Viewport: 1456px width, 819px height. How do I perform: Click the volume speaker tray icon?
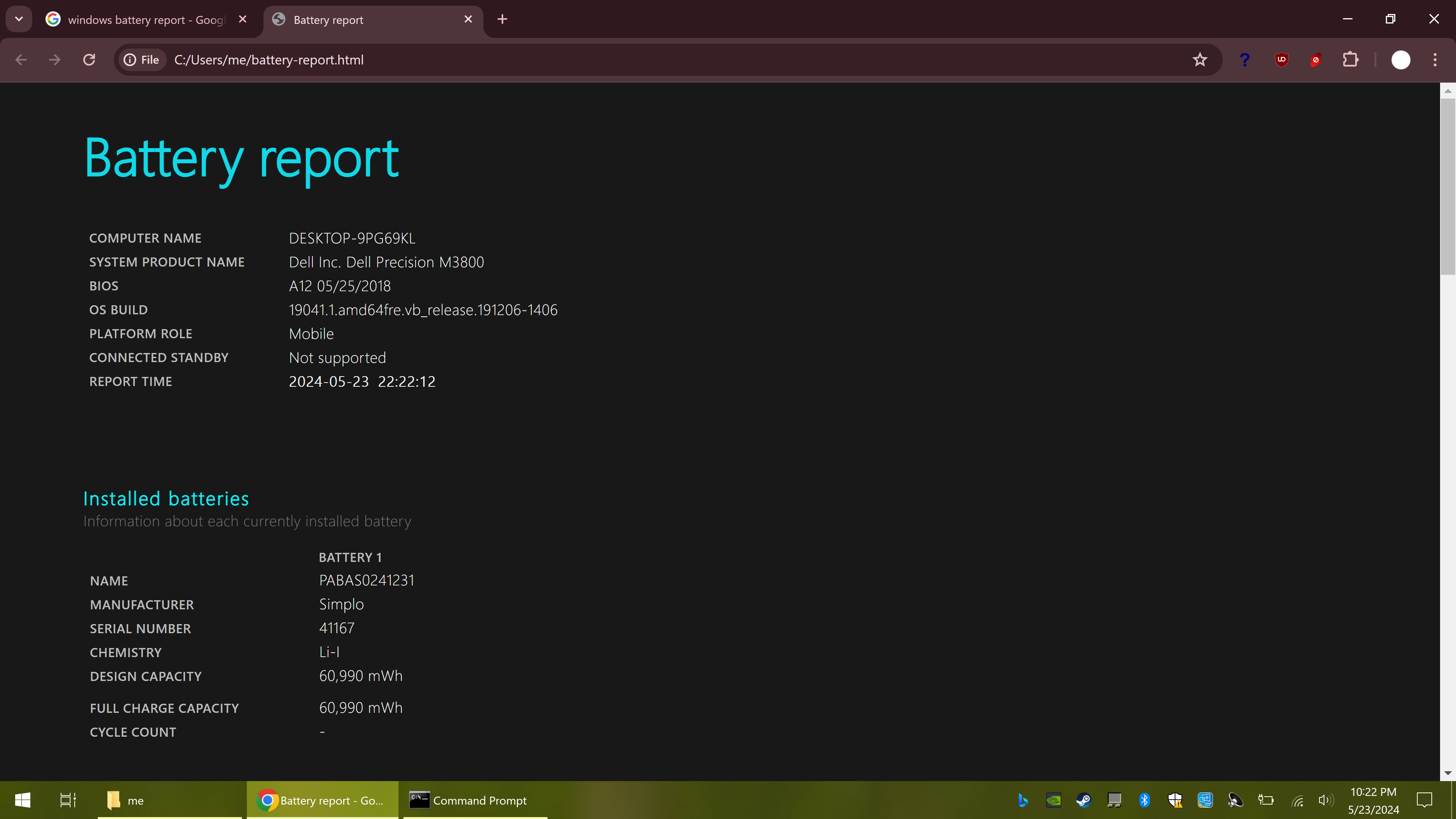click(x=1326, y=800)
